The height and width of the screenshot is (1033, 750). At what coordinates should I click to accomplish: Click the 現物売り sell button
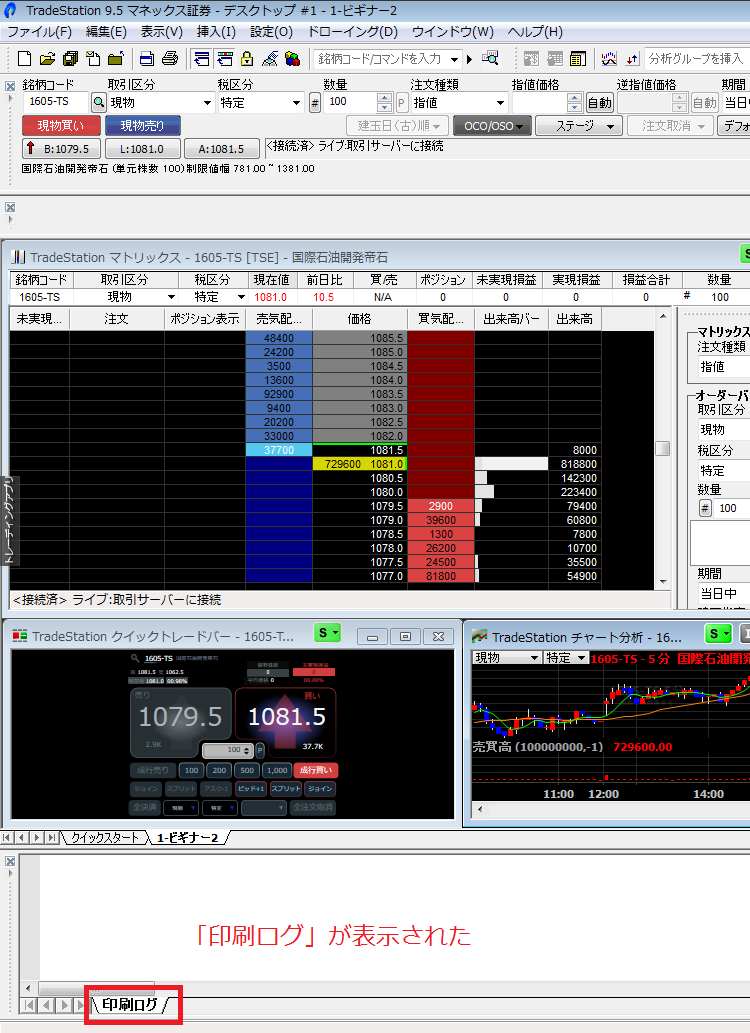[x=142, y=125]
